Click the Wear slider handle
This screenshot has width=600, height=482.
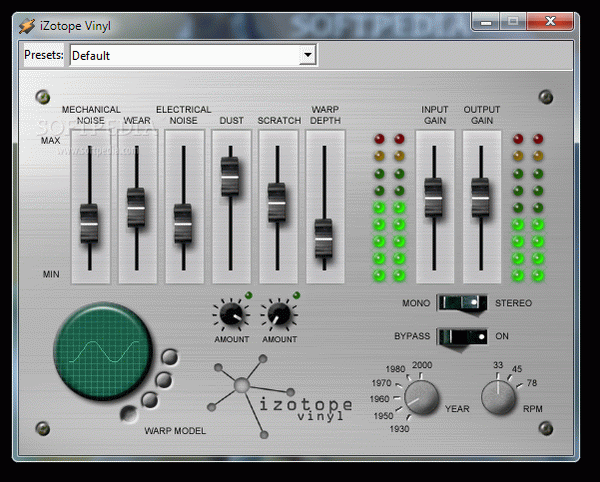click(136, 208)
